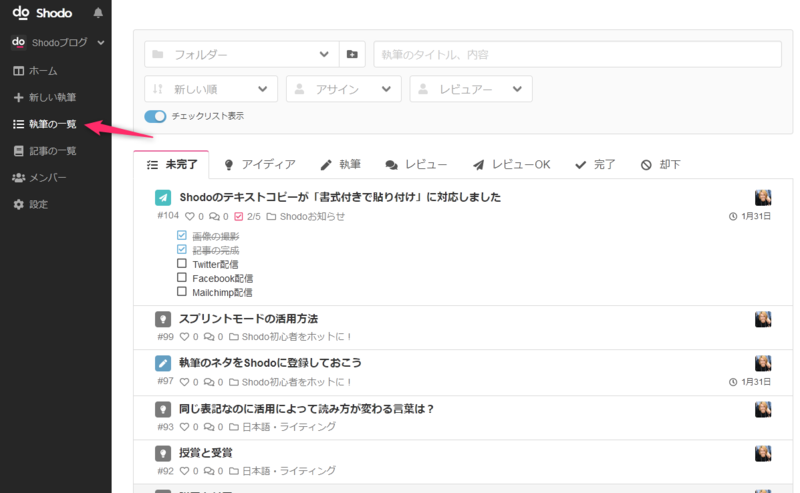Uncheck the 画像の撮影 checklist item
Screen dimensions: 800x493
coord(182,235)
